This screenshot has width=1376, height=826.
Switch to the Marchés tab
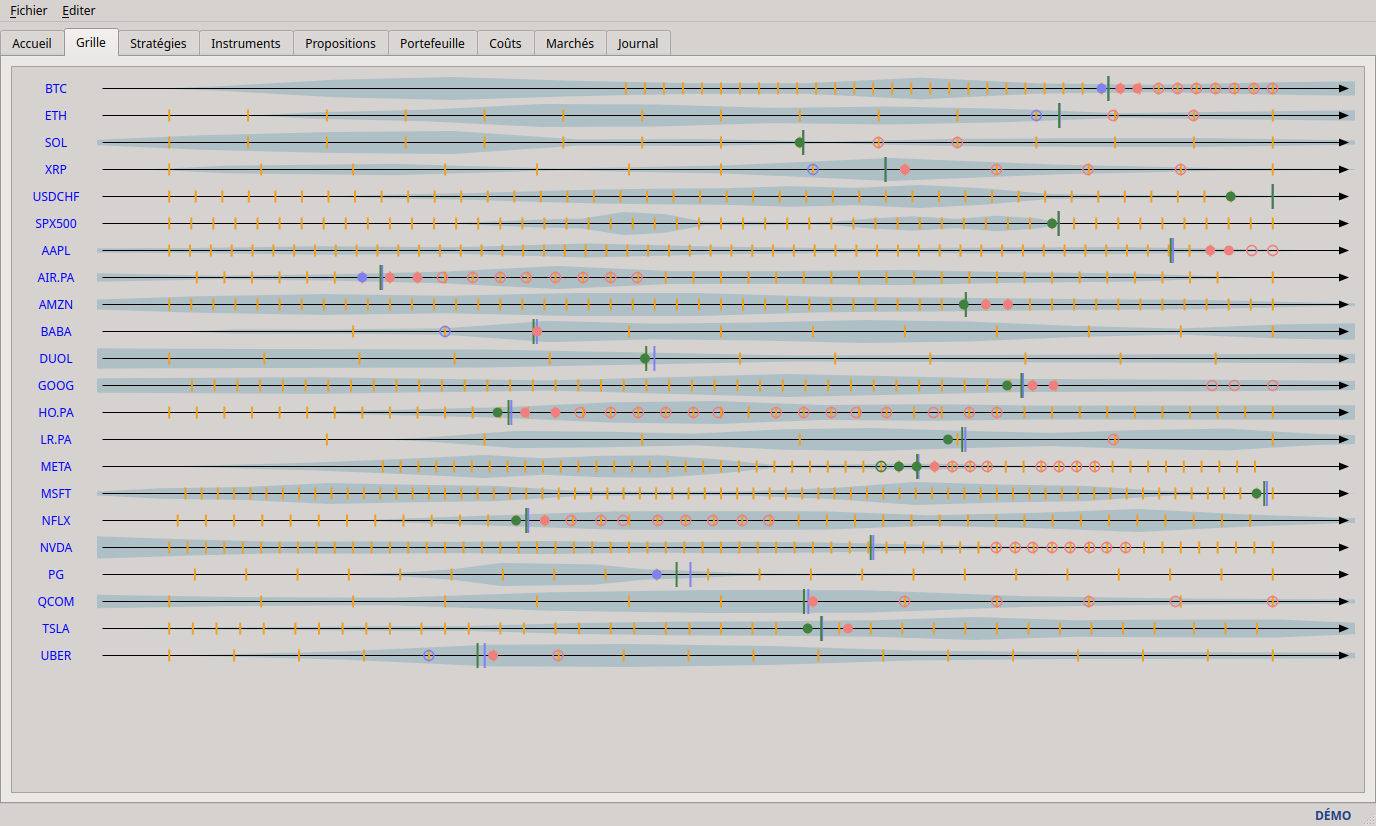pos(570,43)
